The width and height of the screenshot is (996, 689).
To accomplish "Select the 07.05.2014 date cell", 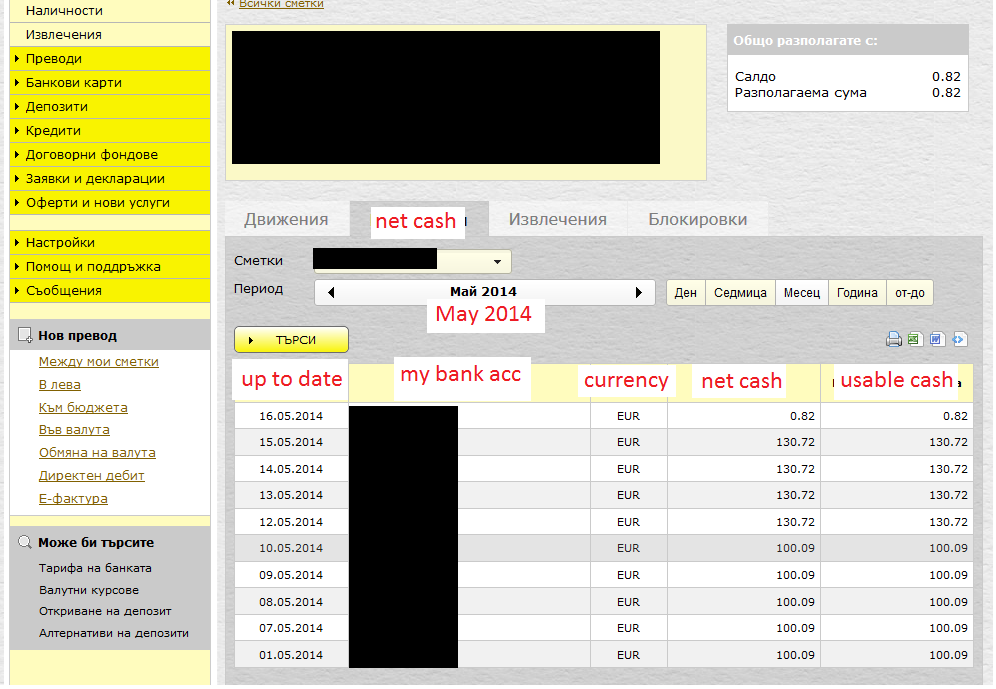I will click(x=291, y=628).
